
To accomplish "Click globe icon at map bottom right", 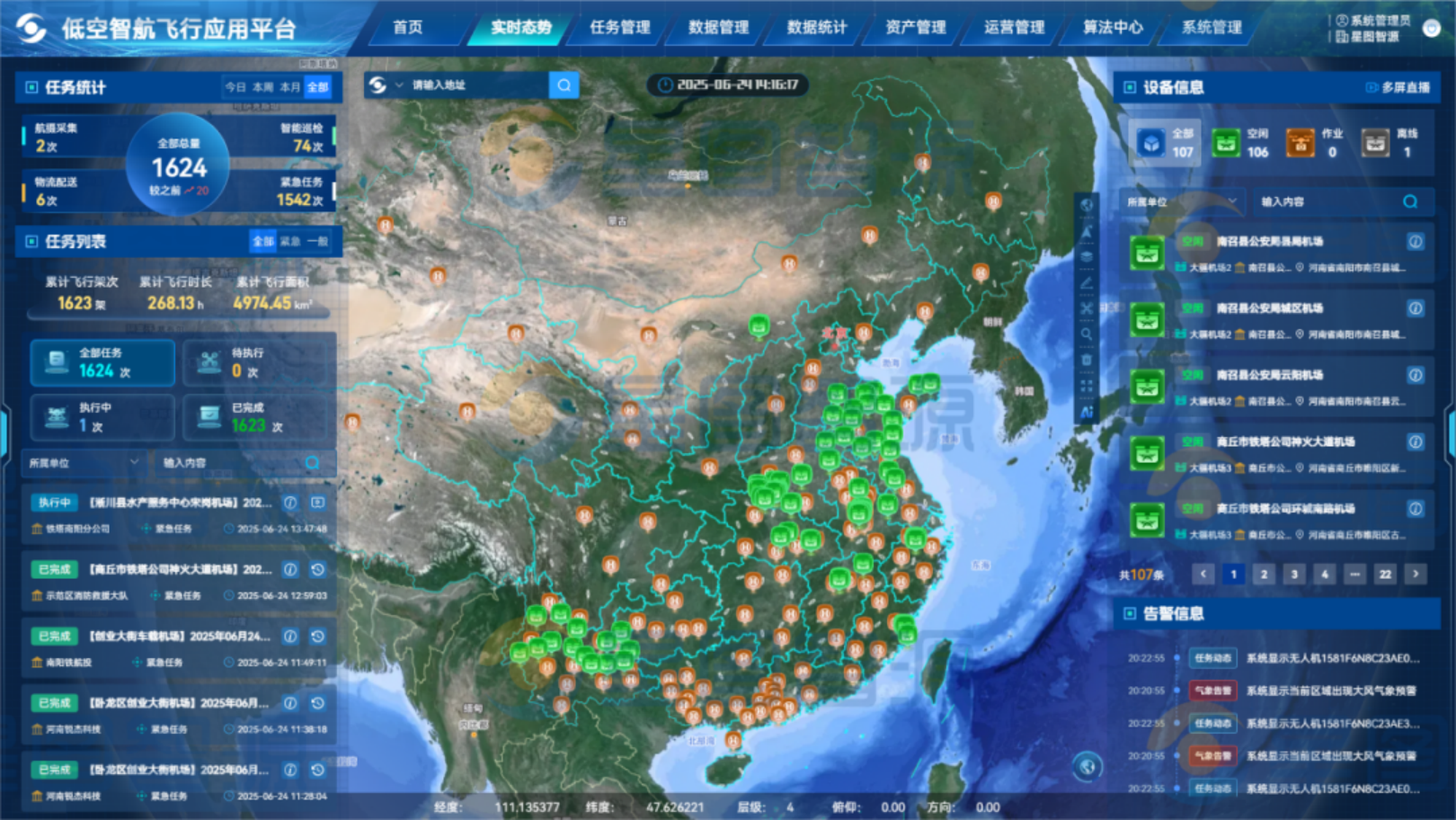I will [x=1087, y=766].
